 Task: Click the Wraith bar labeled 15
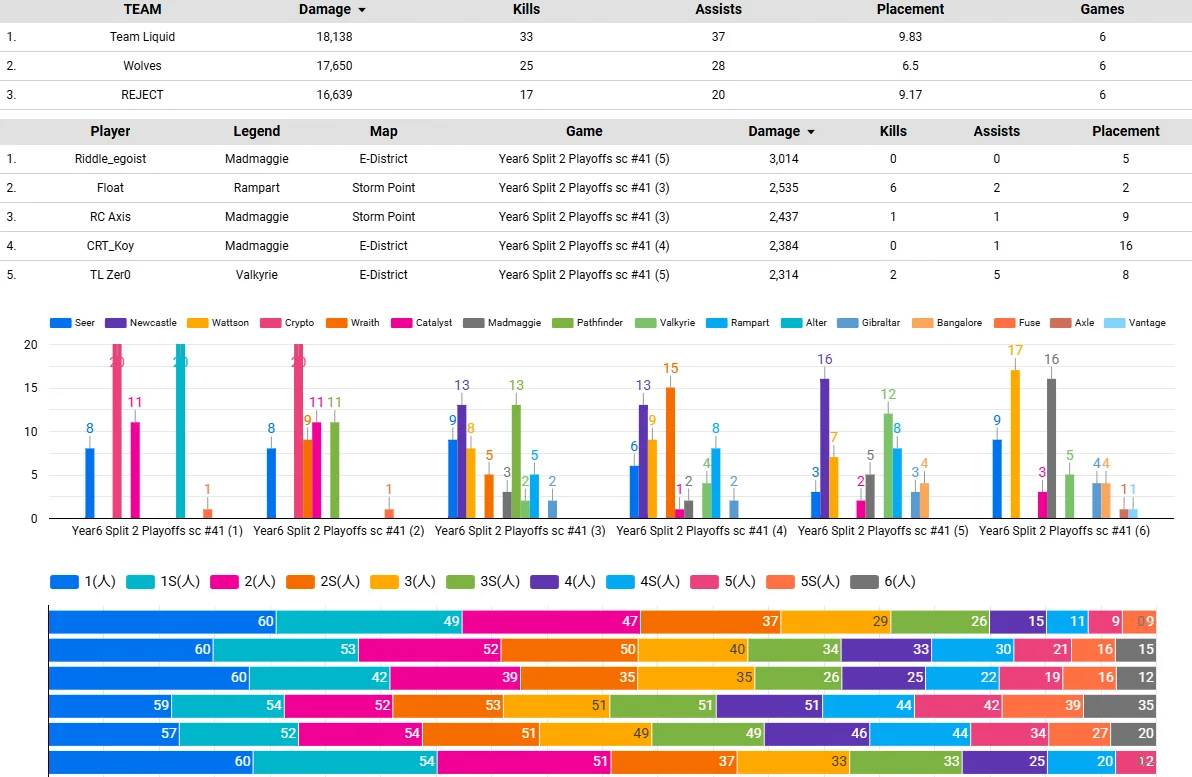pyautogui.click(x=670, y=453)
